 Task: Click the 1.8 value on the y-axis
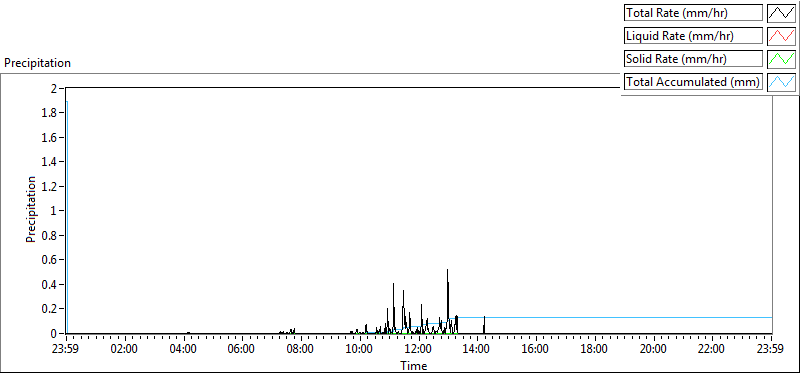50,113
